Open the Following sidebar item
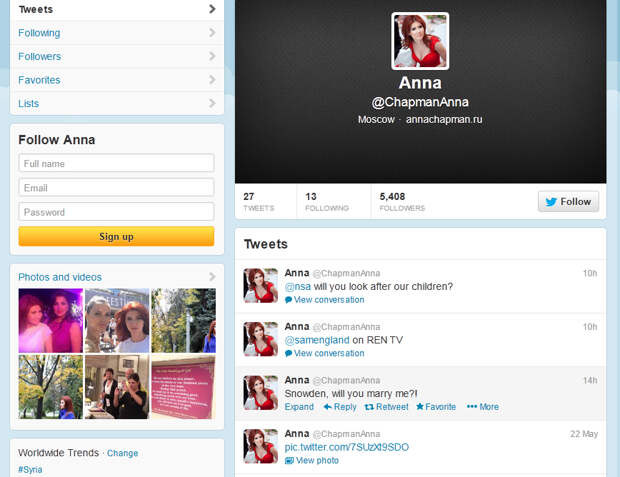The height and width of the screenshot is (477, 620). pyautogui.click(x=117, y=33)
